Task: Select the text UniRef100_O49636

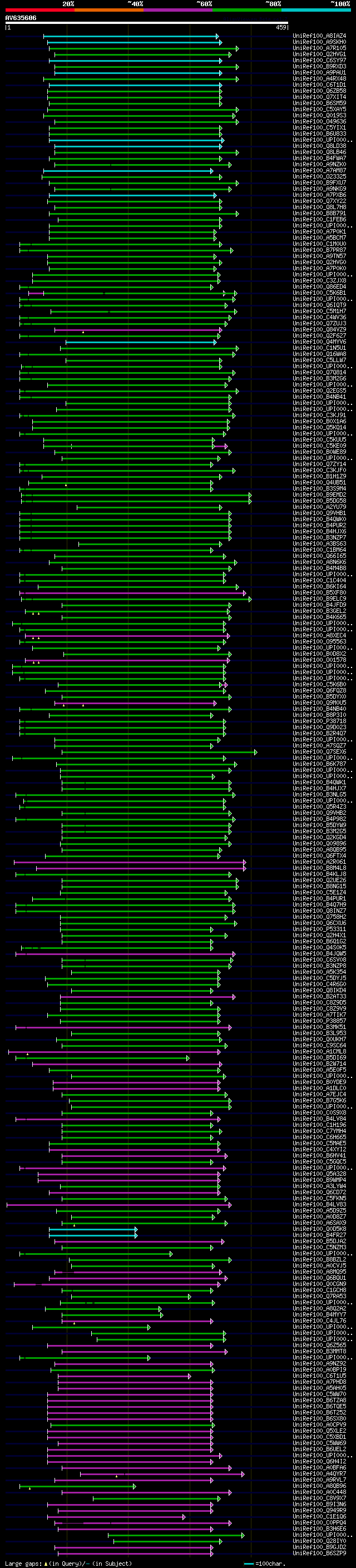Action: click(319, 121)
